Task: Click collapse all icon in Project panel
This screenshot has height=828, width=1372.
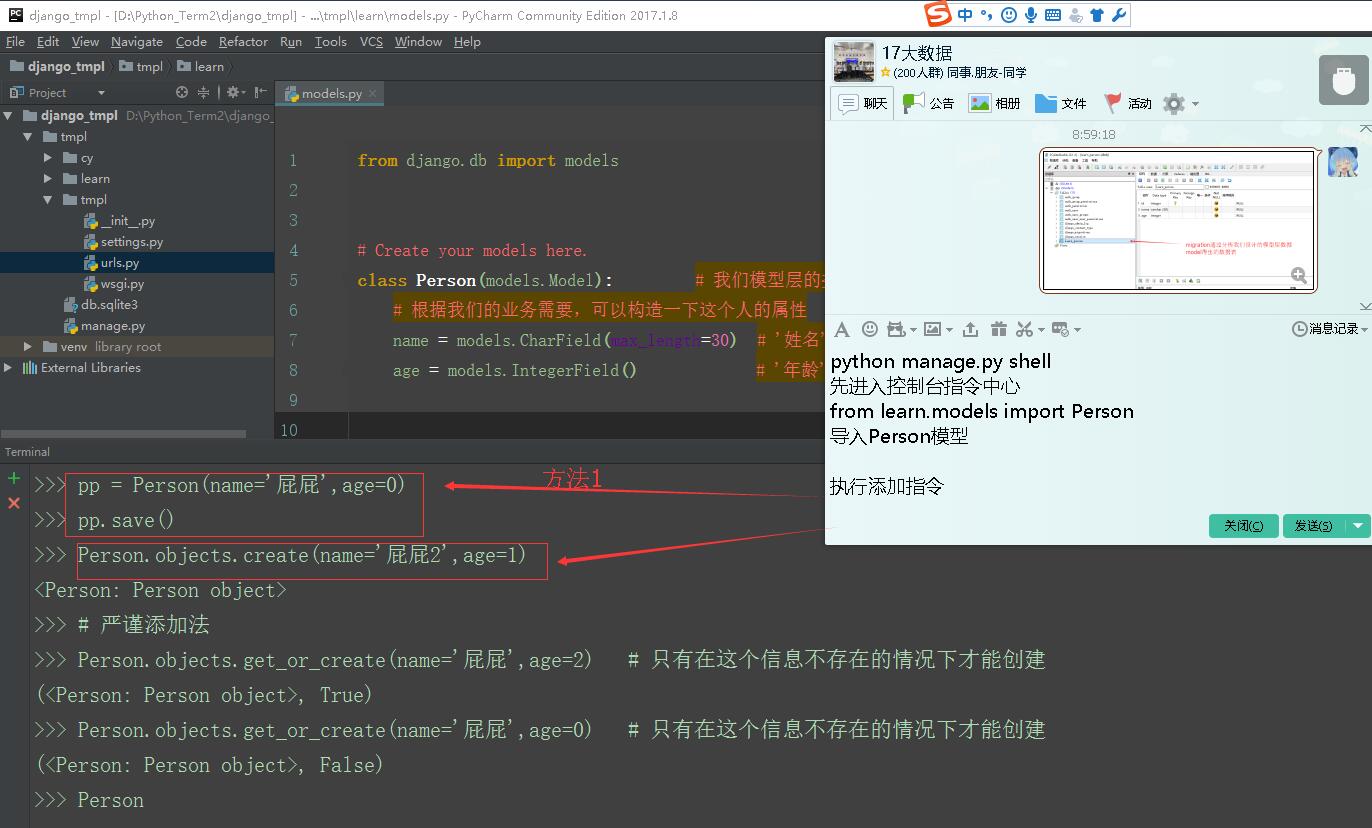Action: [x=204, y=92]
